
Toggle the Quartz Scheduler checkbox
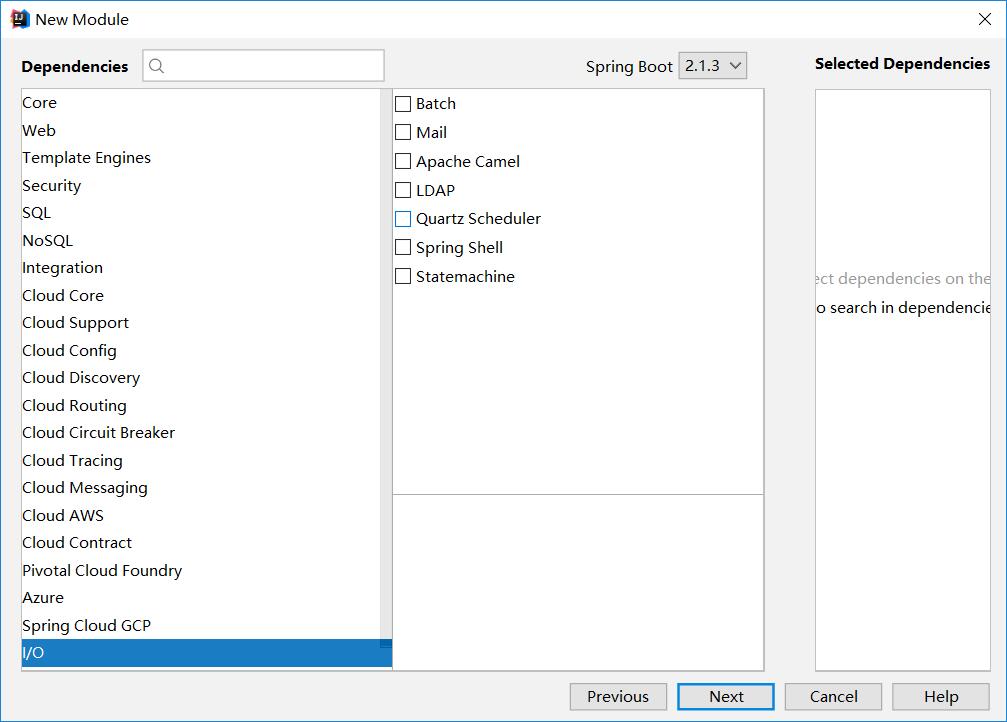pyautogui.click(x=403, y=219)
